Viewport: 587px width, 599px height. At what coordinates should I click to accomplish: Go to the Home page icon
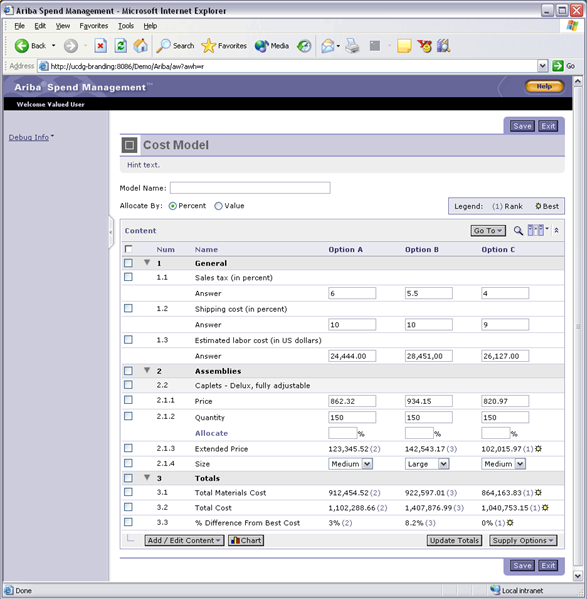(141, 45)
